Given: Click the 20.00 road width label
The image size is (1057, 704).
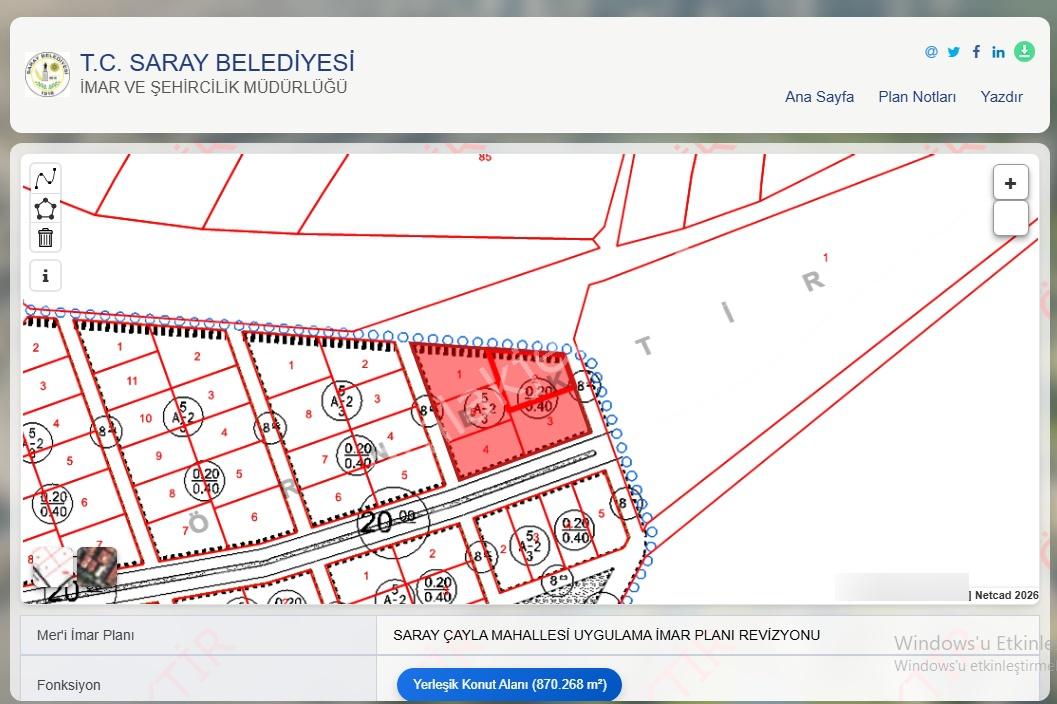Looking at the screenshot, I should tap(387, 520).
